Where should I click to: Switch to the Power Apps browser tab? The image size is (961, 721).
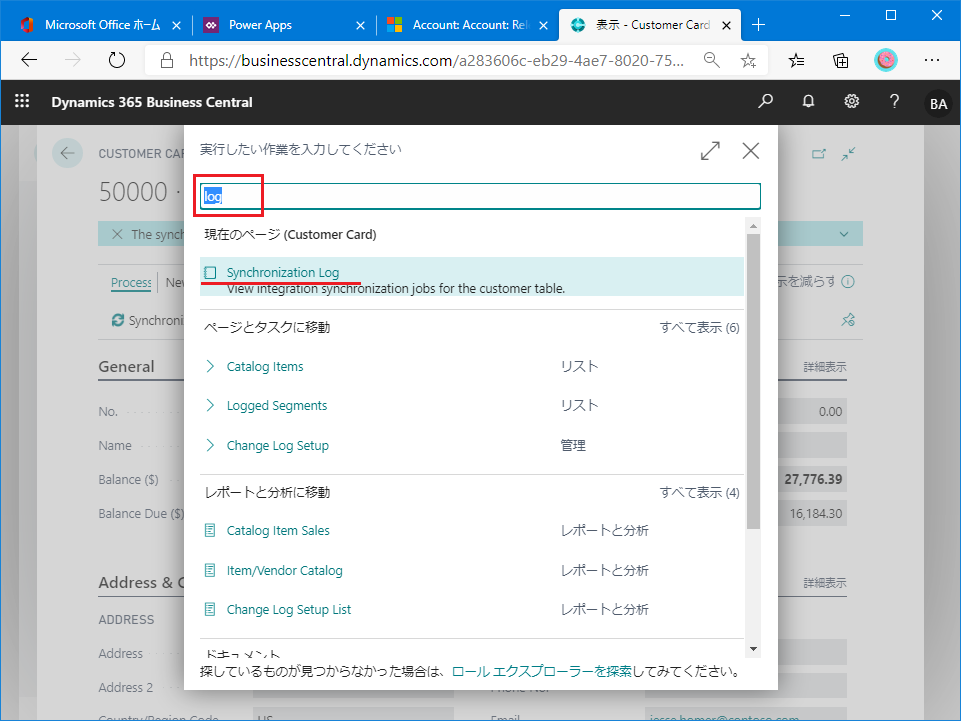pyautogui.click(x=260, y=25)
